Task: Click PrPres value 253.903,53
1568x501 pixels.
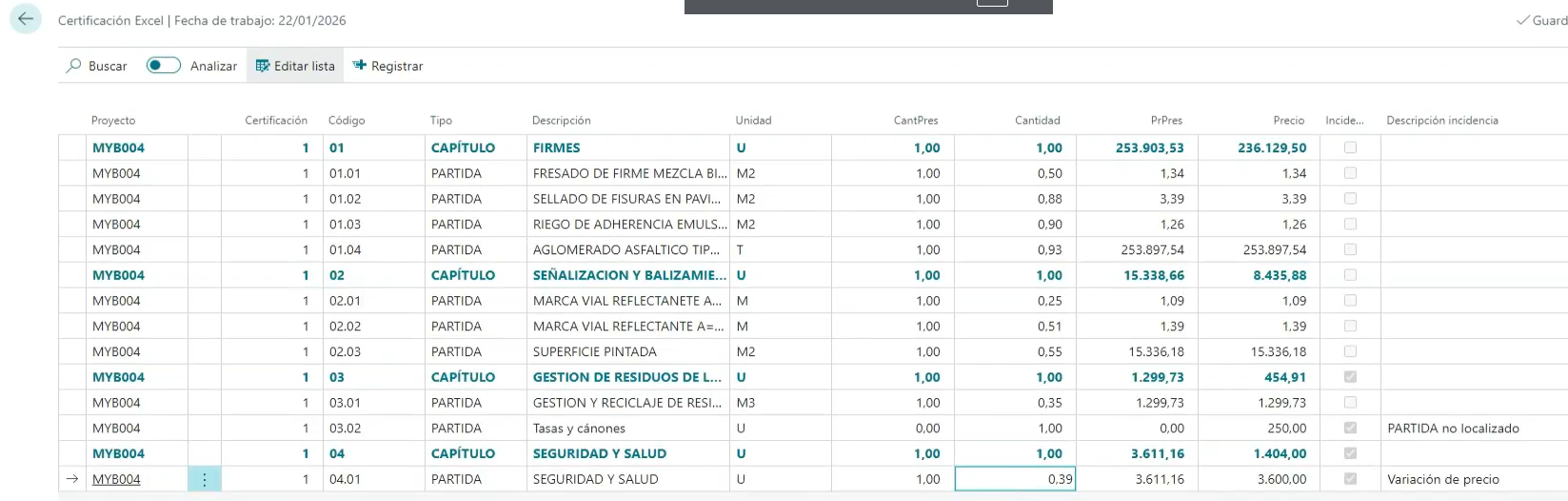Action: click(1150, 148)
